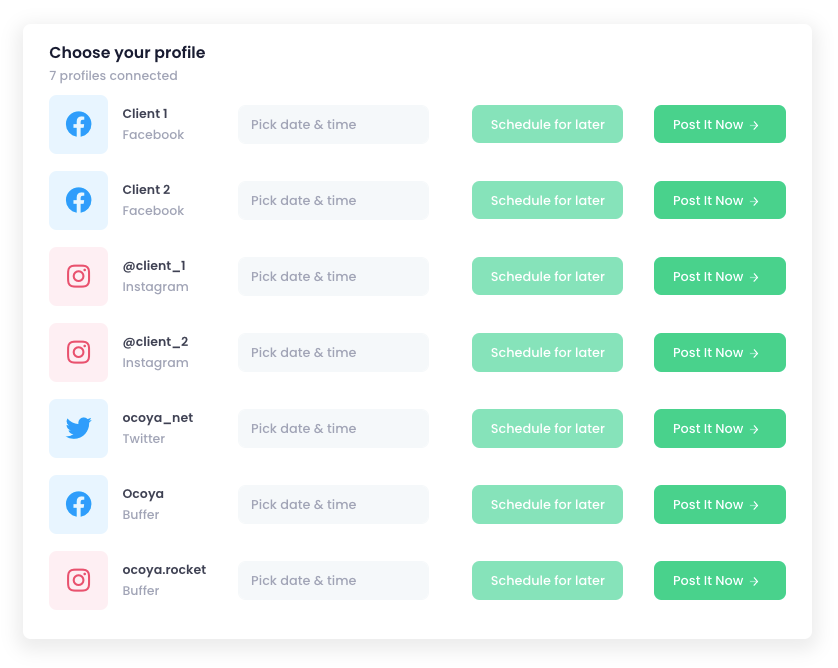Post It Now to Ocoya Buffer

(720, 504)
